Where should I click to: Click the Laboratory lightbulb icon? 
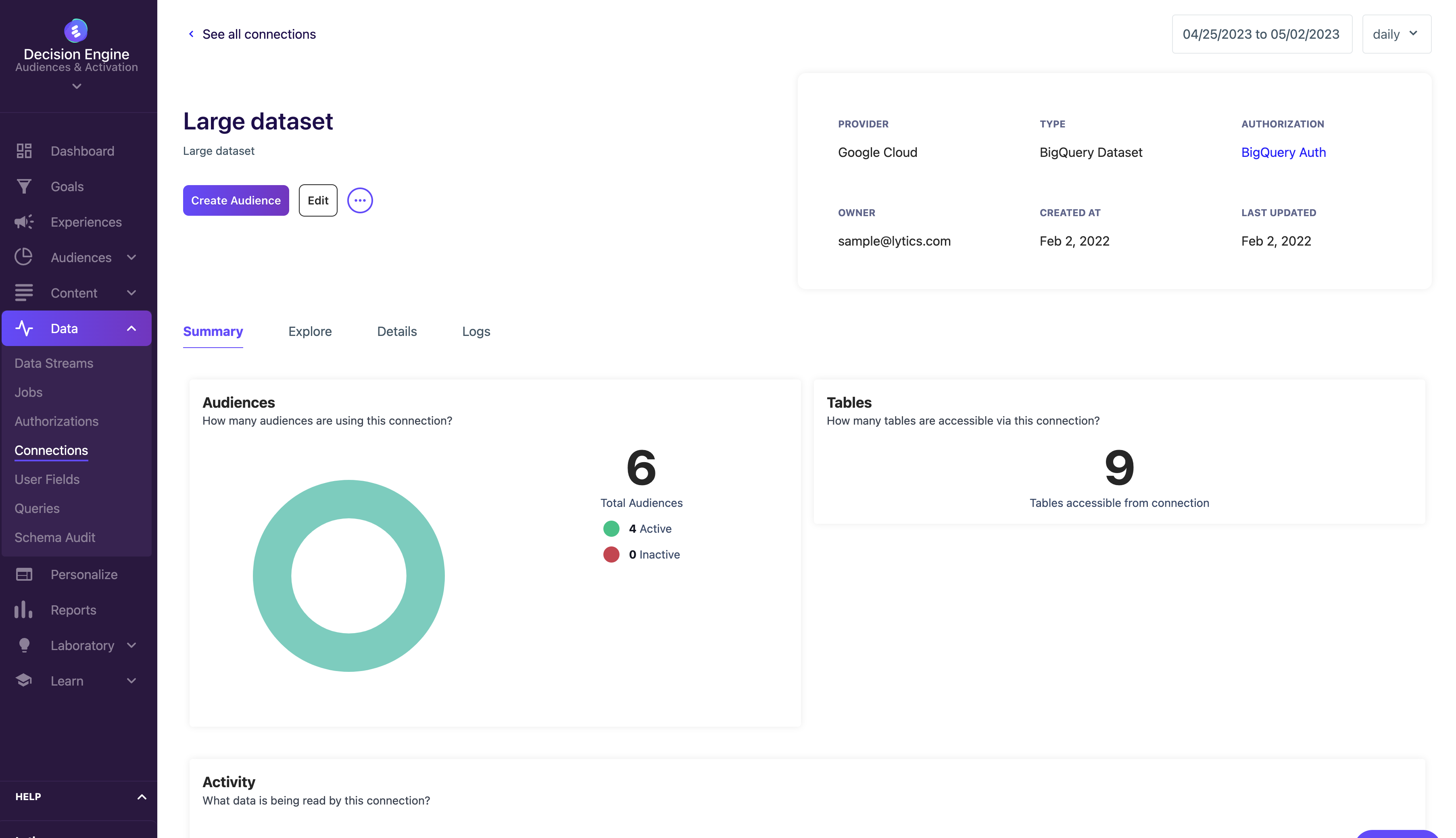pos(24,645)
